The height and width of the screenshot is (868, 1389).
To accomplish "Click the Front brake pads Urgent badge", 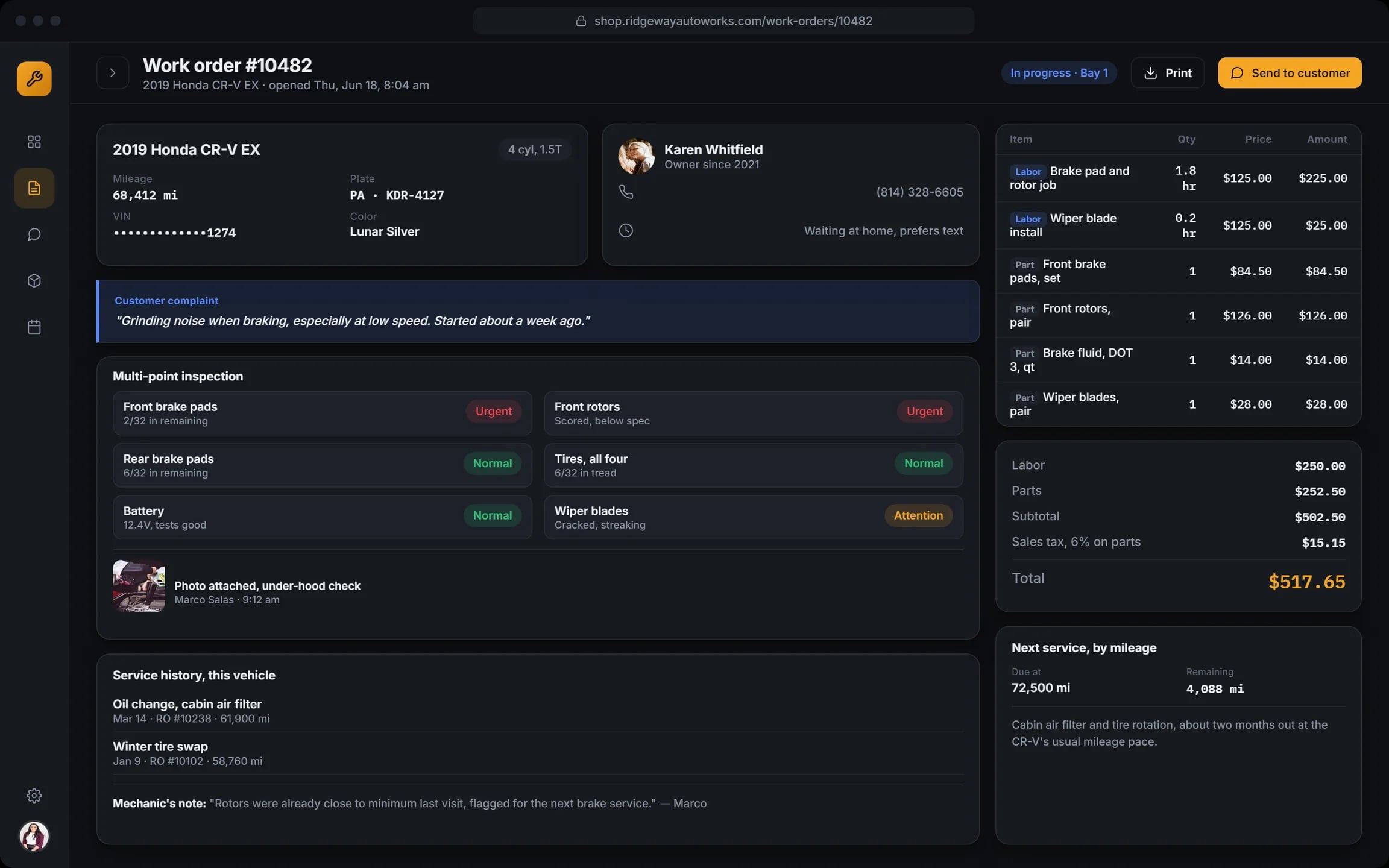I will pyautogui.click(x=493, y=411).
